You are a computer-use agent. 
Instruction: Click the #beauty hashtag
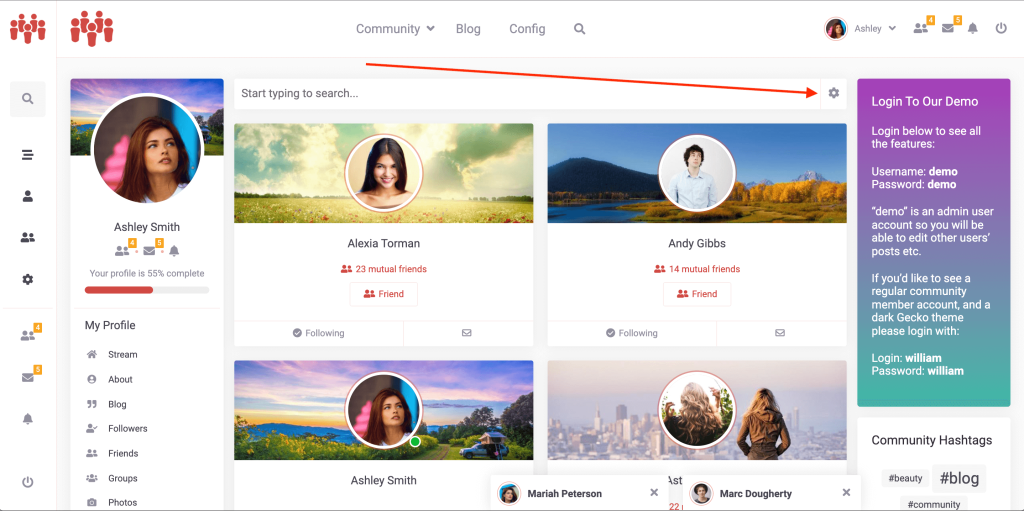(x=906, y=478)
